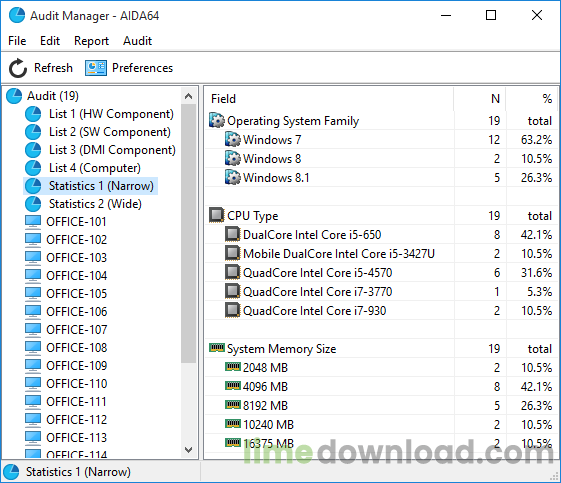This screenshot has width=561, height=483.
Task: Open the Edit menu
Action: click(50, 41)
